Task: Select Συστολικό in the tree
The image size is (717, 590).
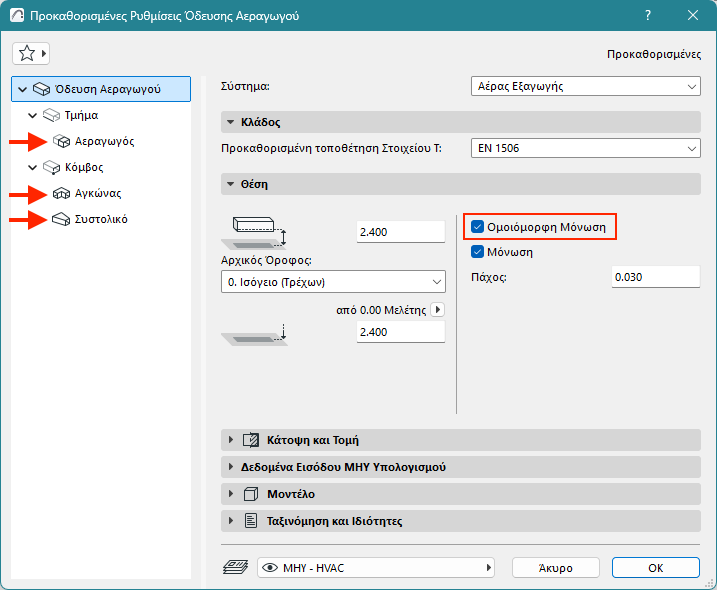Action: [101, 219]
